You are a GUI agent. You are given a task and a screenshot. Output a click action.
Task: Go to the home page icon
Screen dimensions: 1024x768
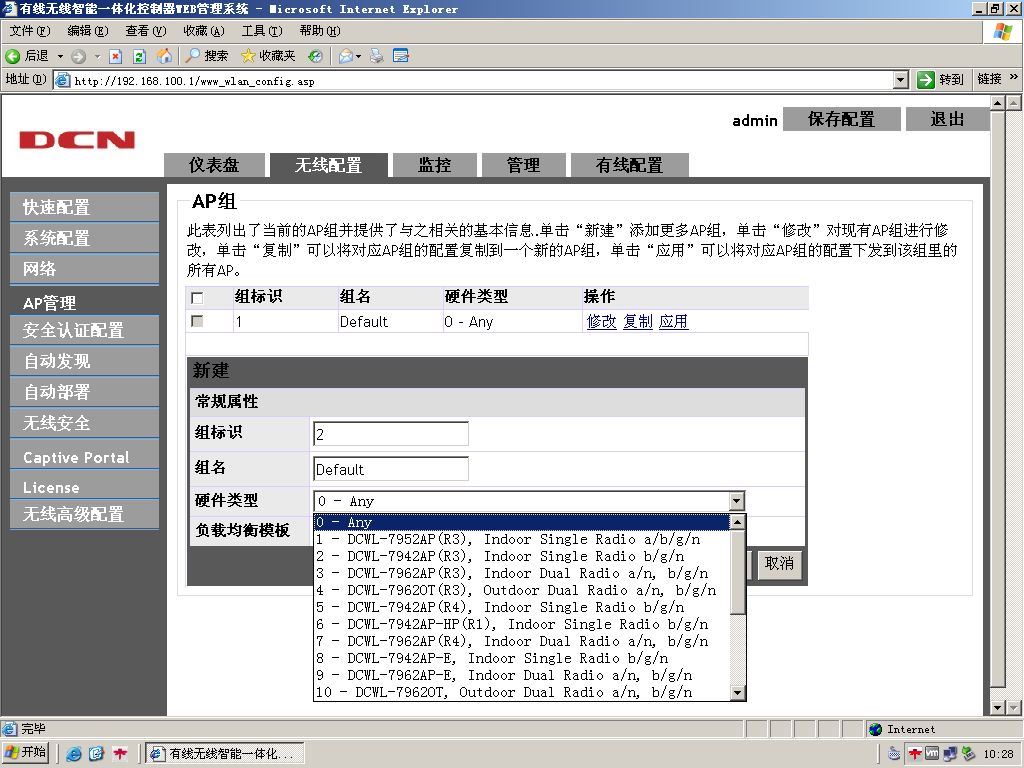click(165, 56)
